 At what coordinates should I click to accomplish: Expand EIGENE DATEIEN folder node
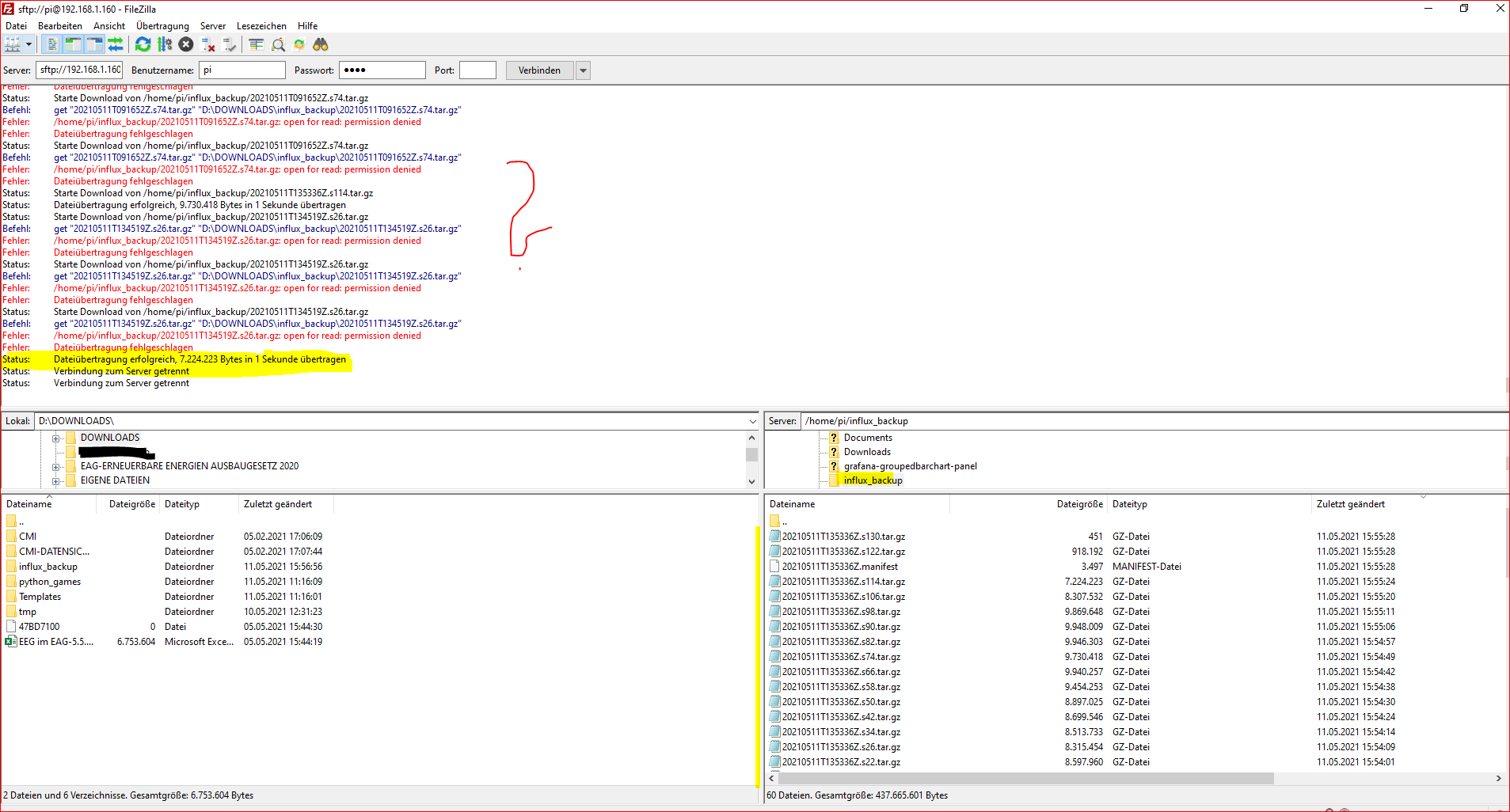[x=56, y=480]
